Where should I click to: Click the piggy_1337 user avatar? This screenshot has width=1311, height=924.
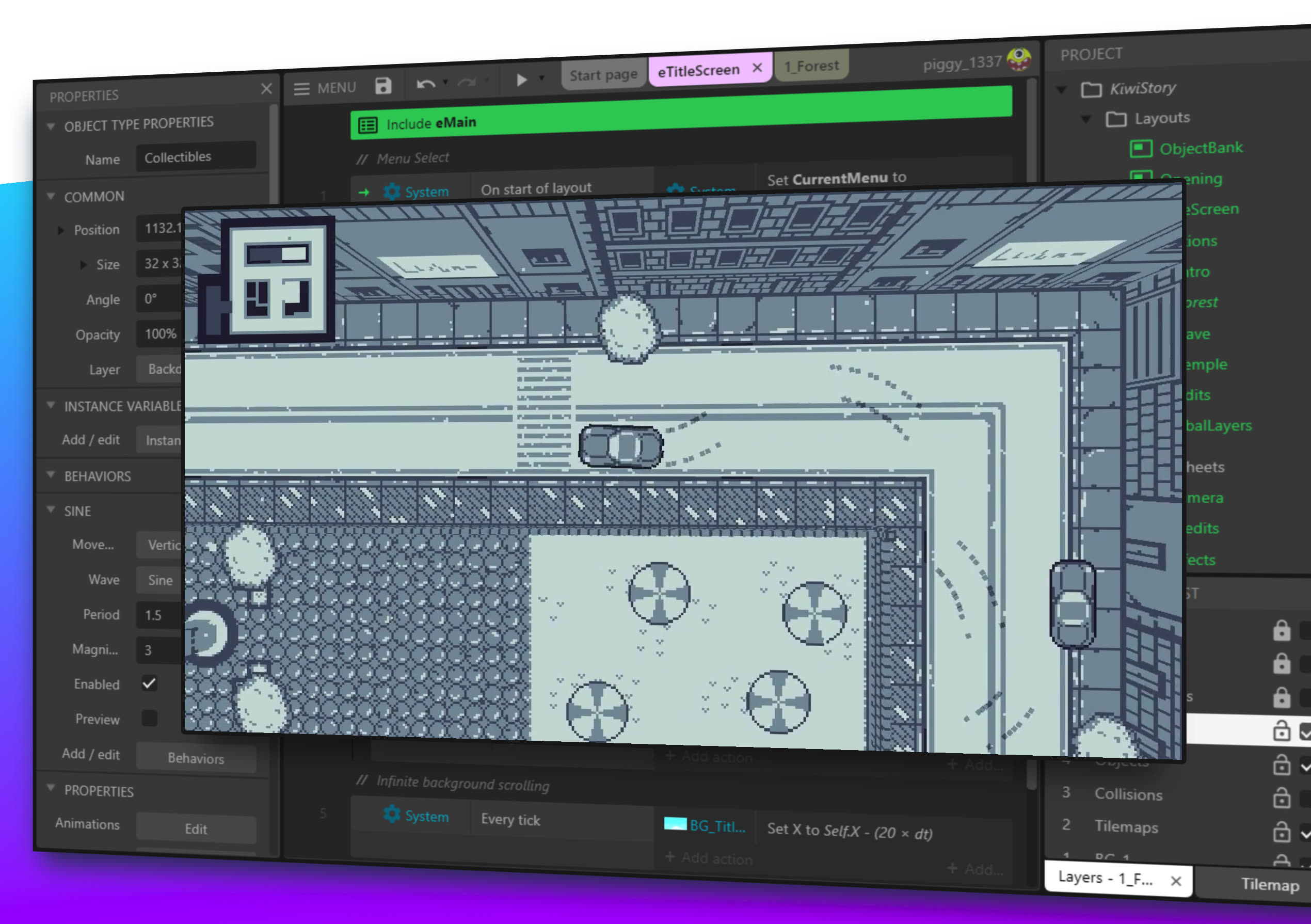coord(1019,59)
